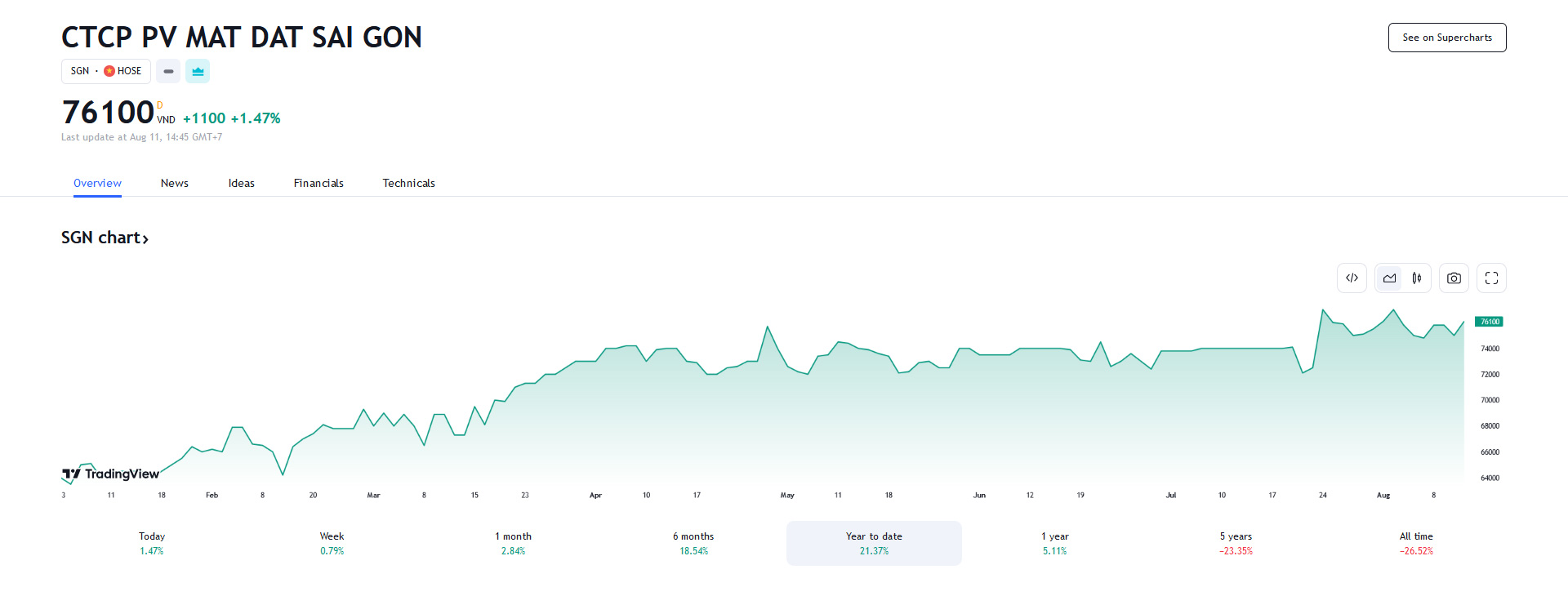The height and width of the screenshot is (596, 1568).
Task: Click the 76100 price label on axis
Action: coord(1489,322)
